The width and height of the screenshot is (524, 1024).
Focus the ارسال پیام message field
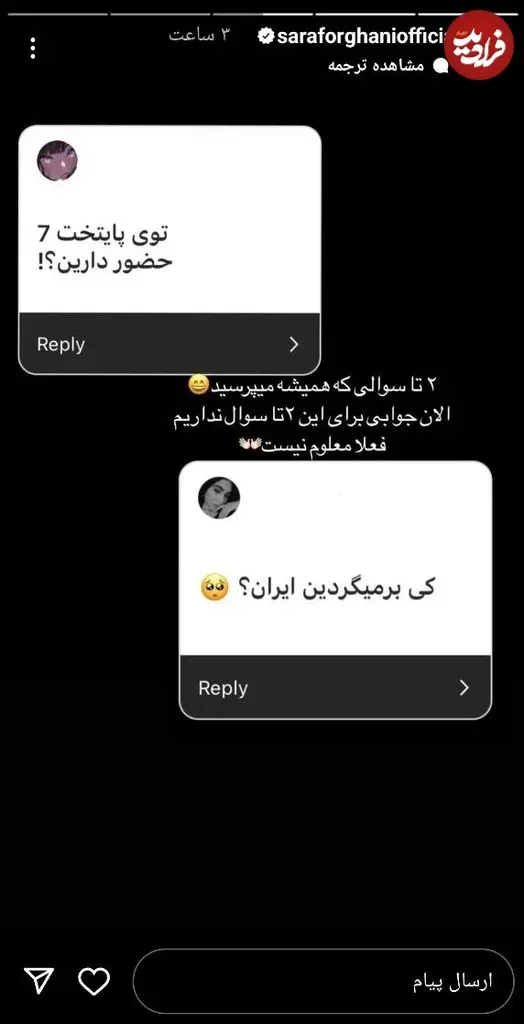[x=323, y=981]
